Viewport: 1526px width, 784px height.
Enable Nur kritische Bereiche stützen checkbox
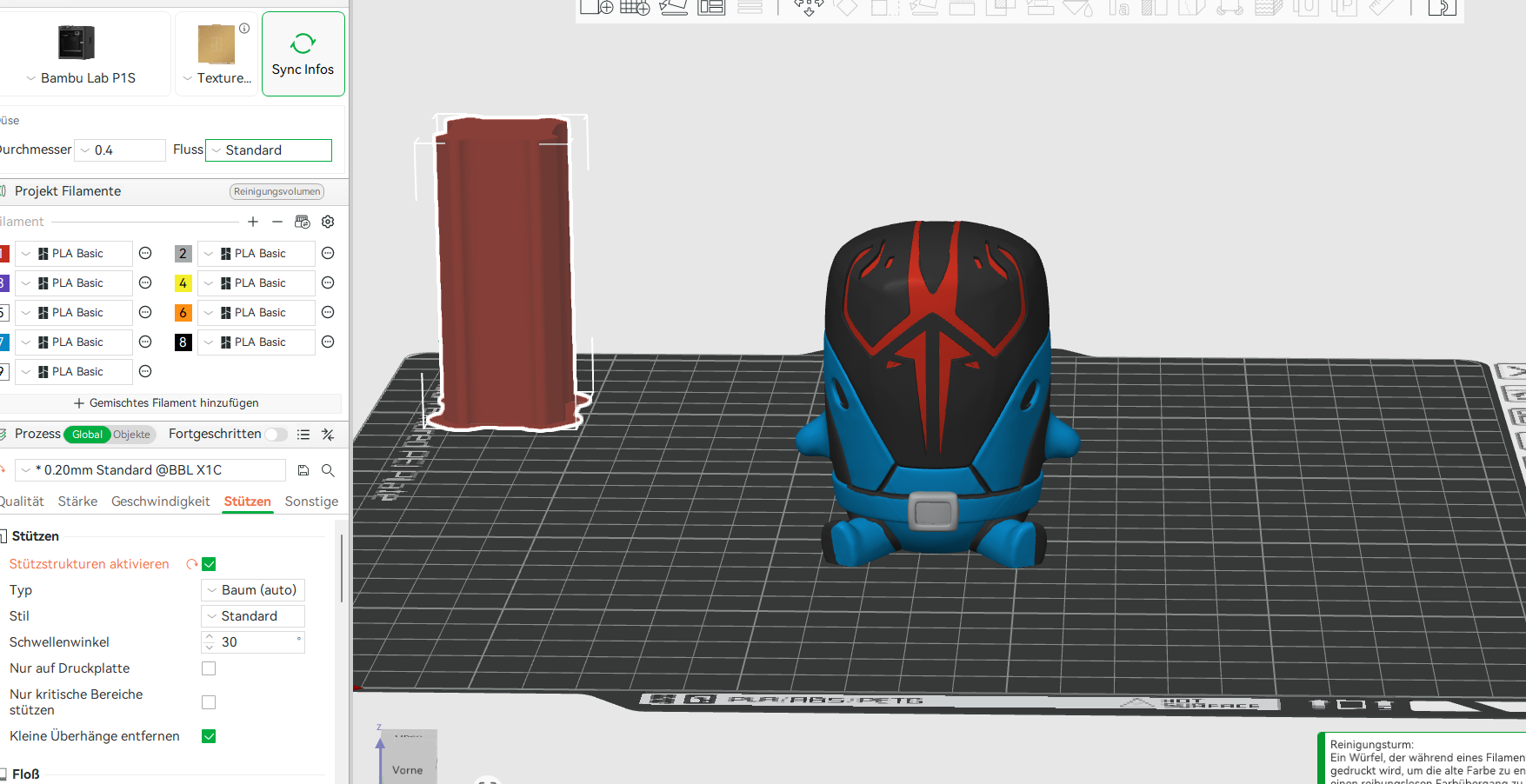point(209,702)
